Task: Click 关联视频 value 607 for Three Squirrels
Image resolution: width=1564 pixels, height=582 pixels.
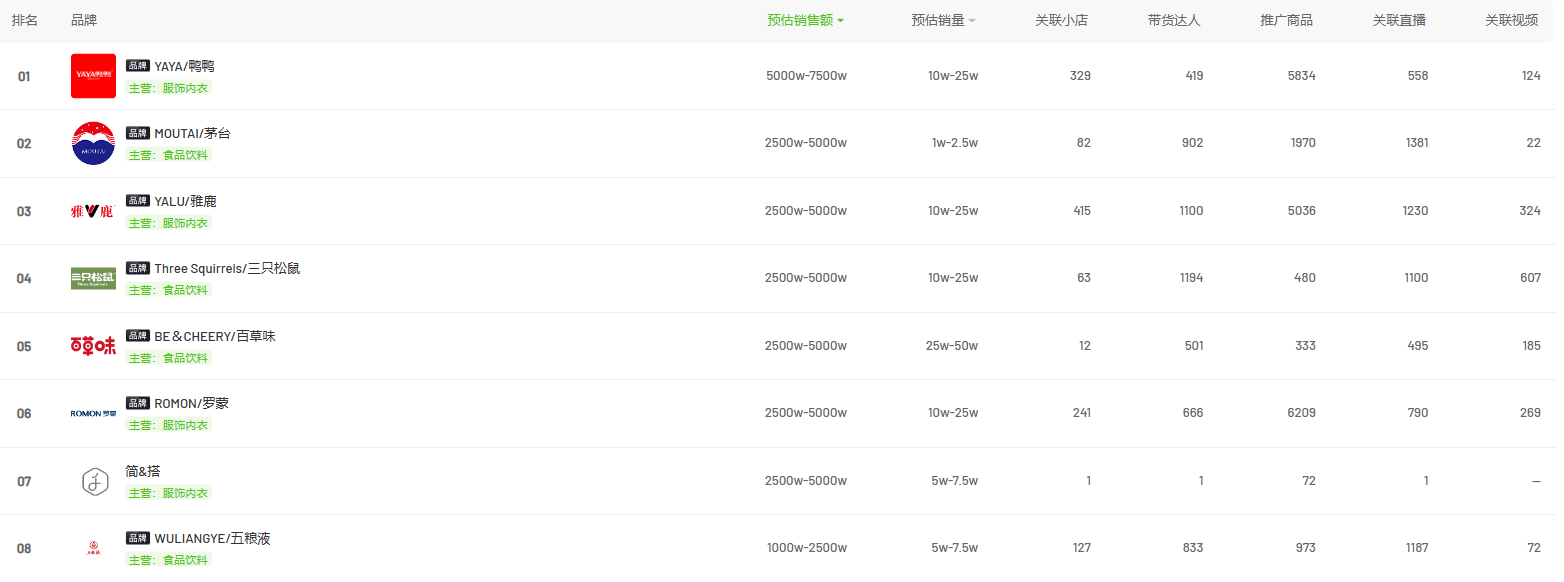Action: coord(1530,278)
